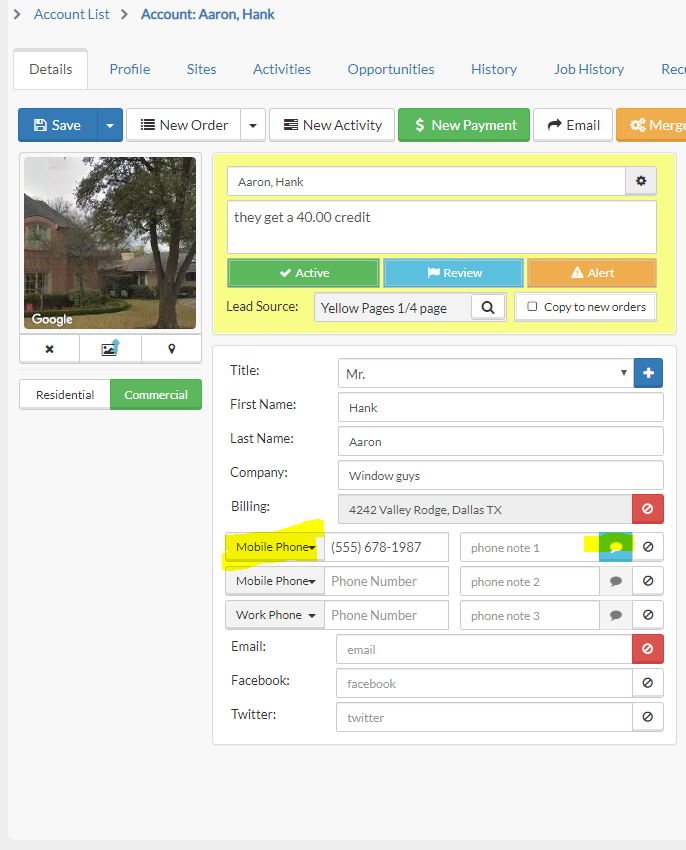The height and width of the screenshot is (850, 686).
Task: Click the search icon next to Lead Source
Action: click(488, 308)
